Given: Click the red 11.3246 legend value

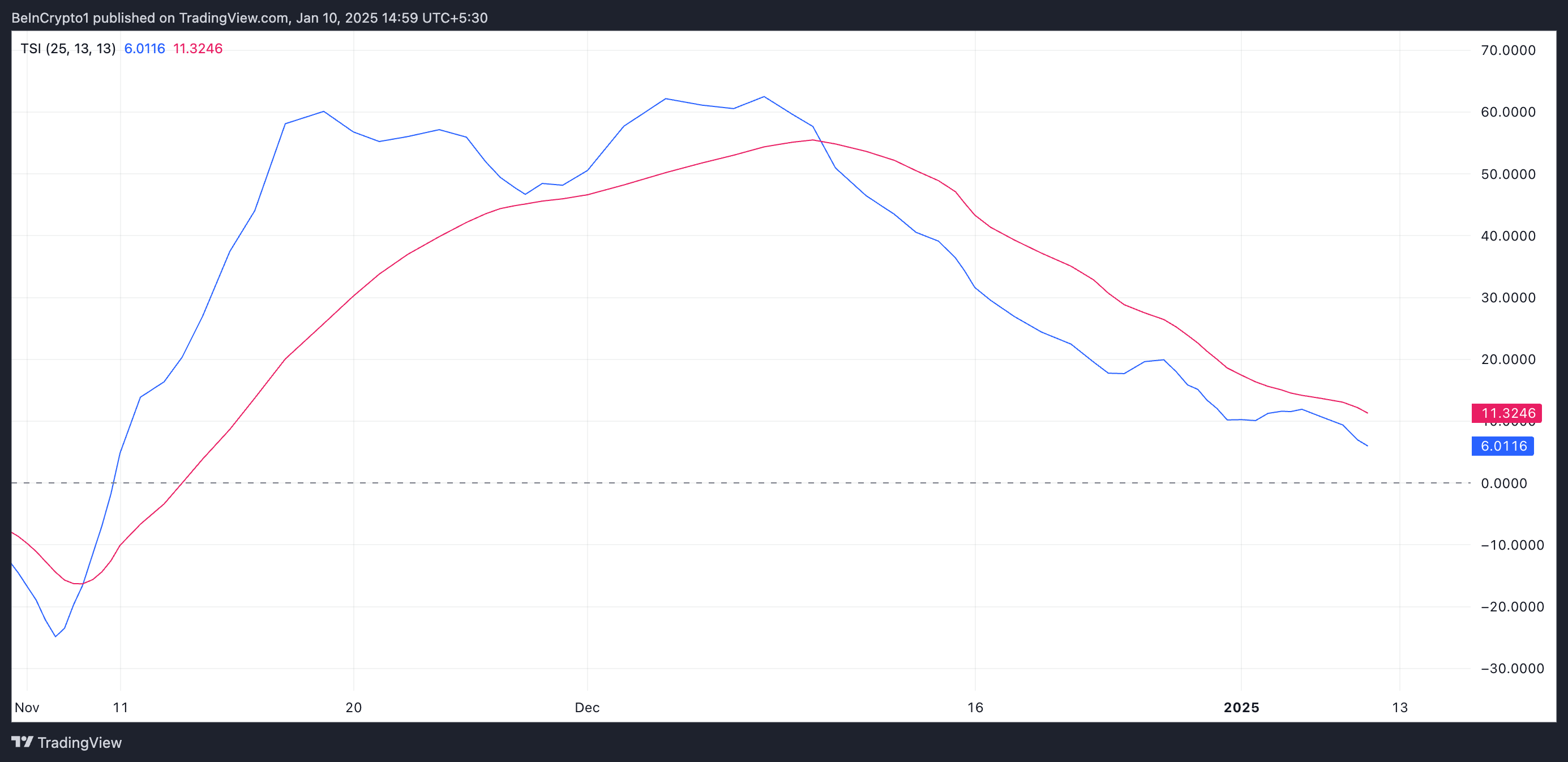Looking at the screenshot, I should 198,49.
